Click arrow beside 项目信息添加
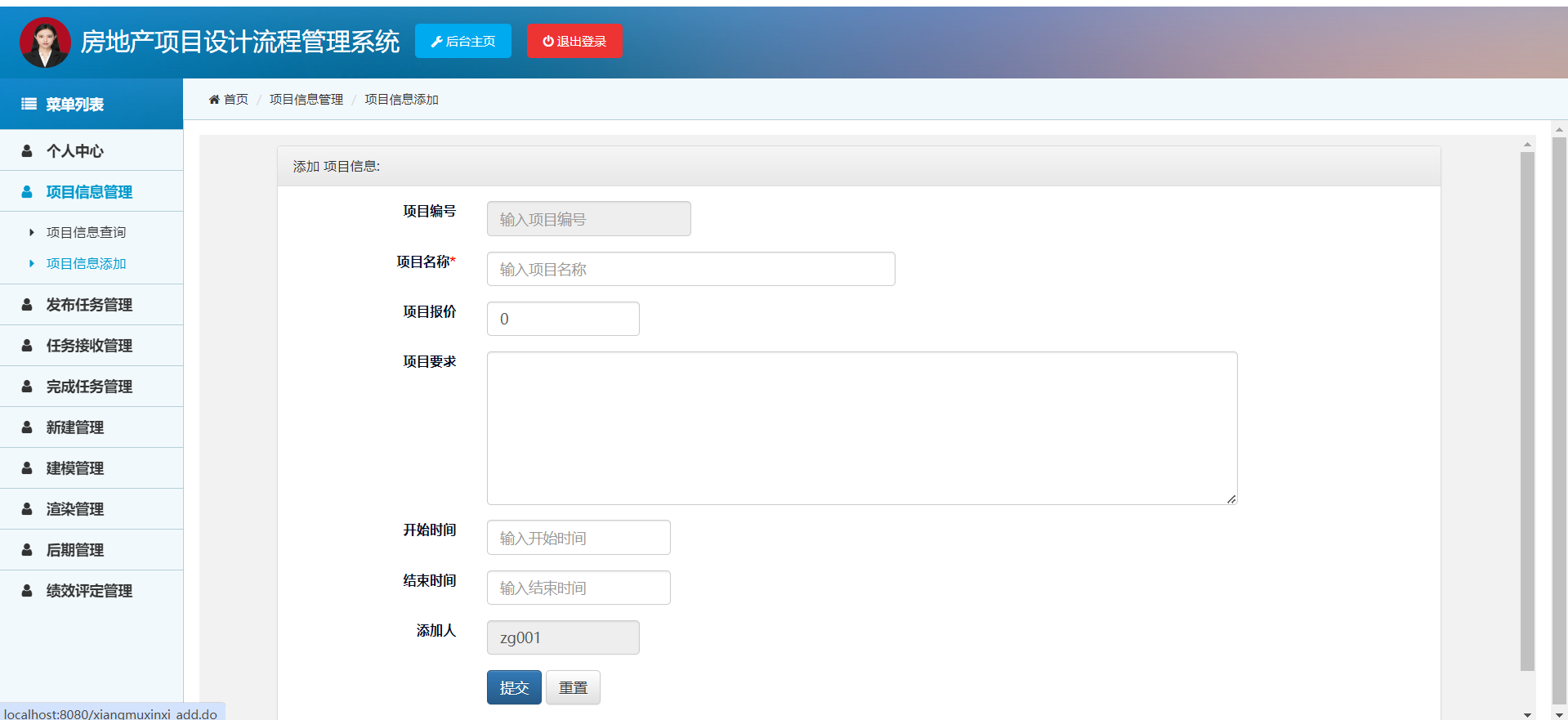Image resolution: width=1568 pixels, height=720 pixels. point(31,263)
